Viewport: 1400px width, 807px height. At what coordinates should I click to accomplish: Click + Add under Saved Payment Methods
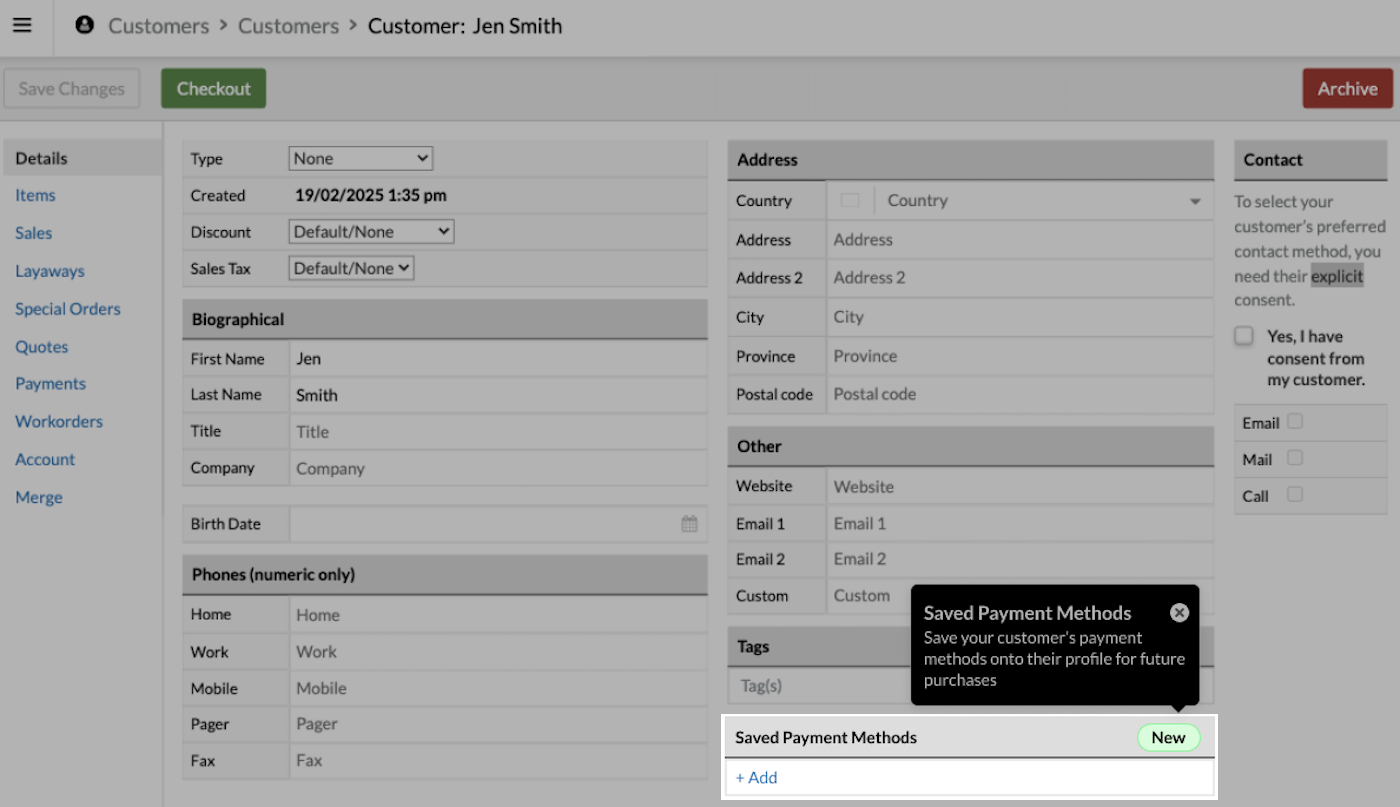(756, 778)
